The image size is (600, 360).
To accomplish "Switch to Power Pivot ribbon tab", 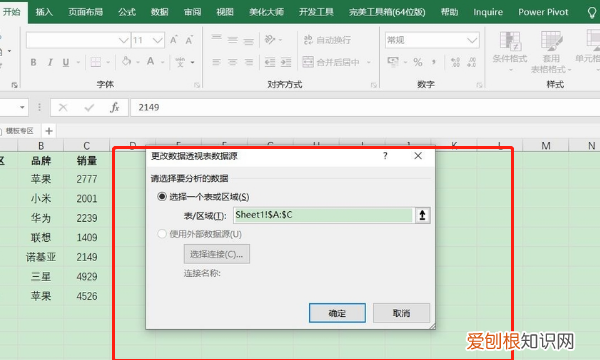I will [543, 12].
